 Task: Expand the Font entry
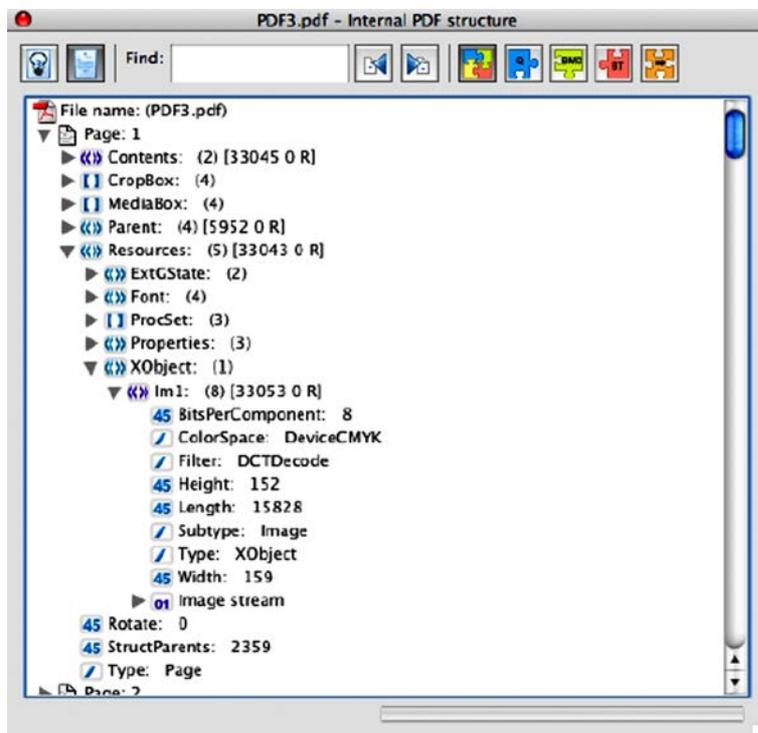click(91, 296)
